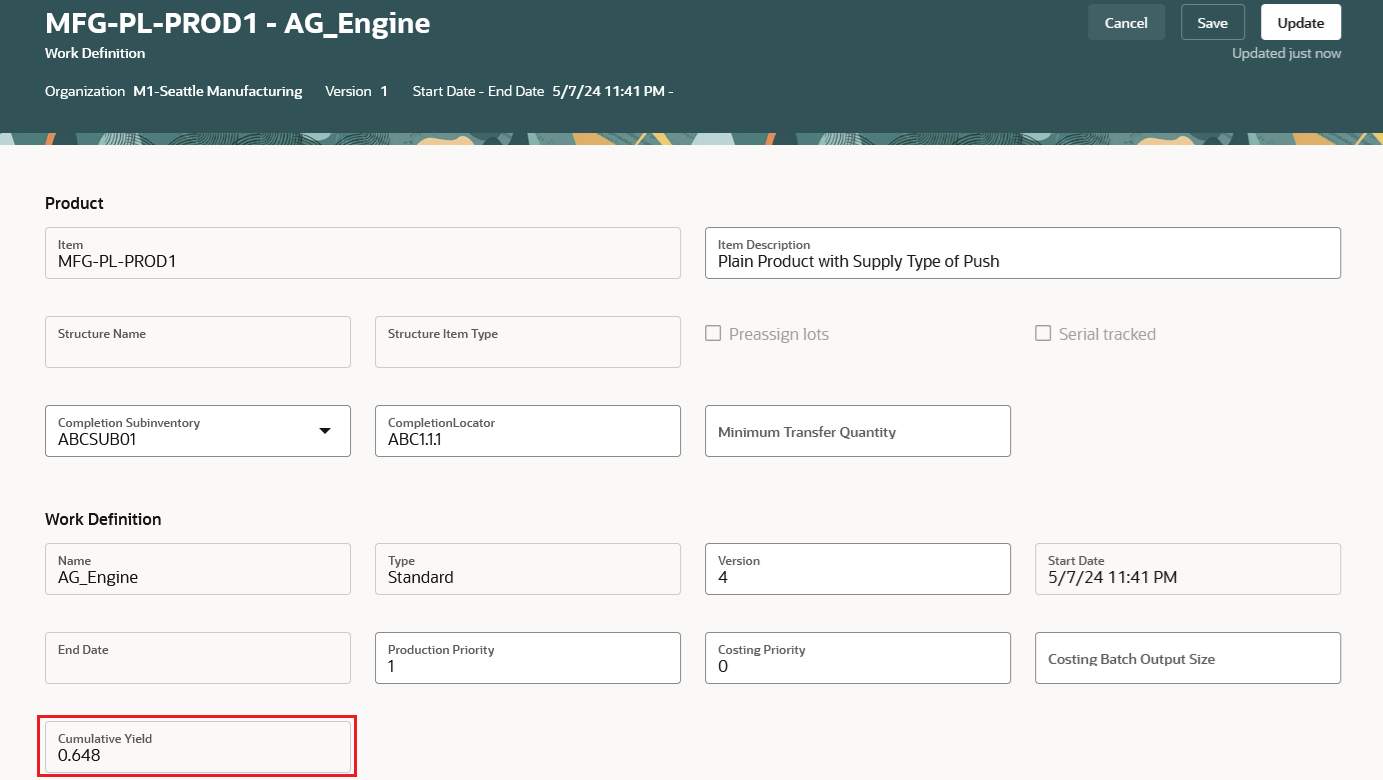
Task: Click the header date 5/7/24 11:41 PM
Action: (608, 91)
